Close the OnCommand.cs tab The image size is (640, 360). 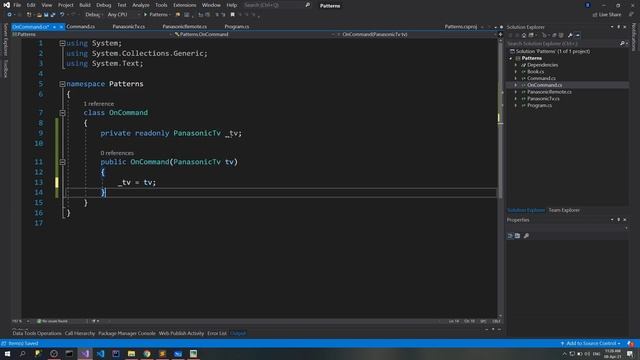61,27
